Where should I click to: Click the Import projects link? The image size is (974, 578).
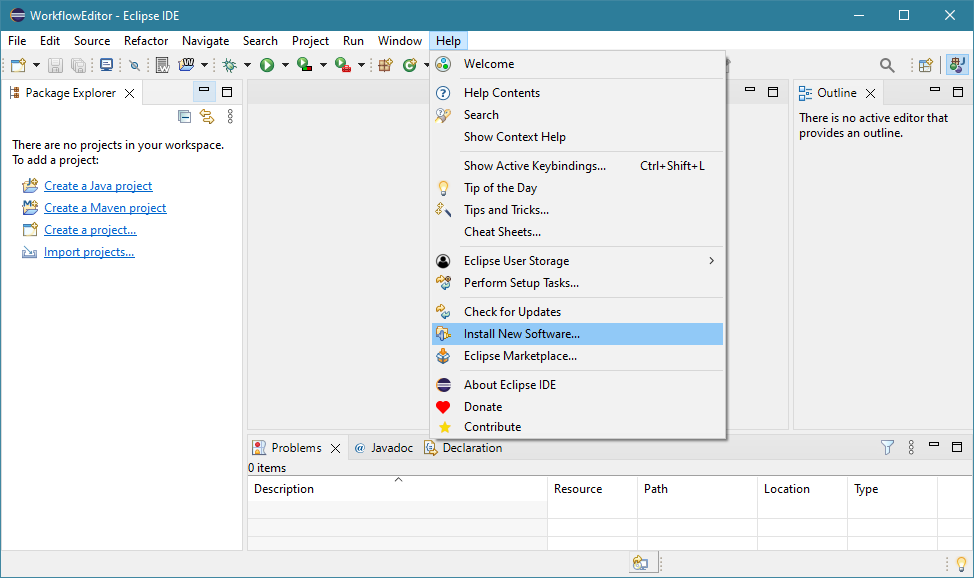[89, 252]
